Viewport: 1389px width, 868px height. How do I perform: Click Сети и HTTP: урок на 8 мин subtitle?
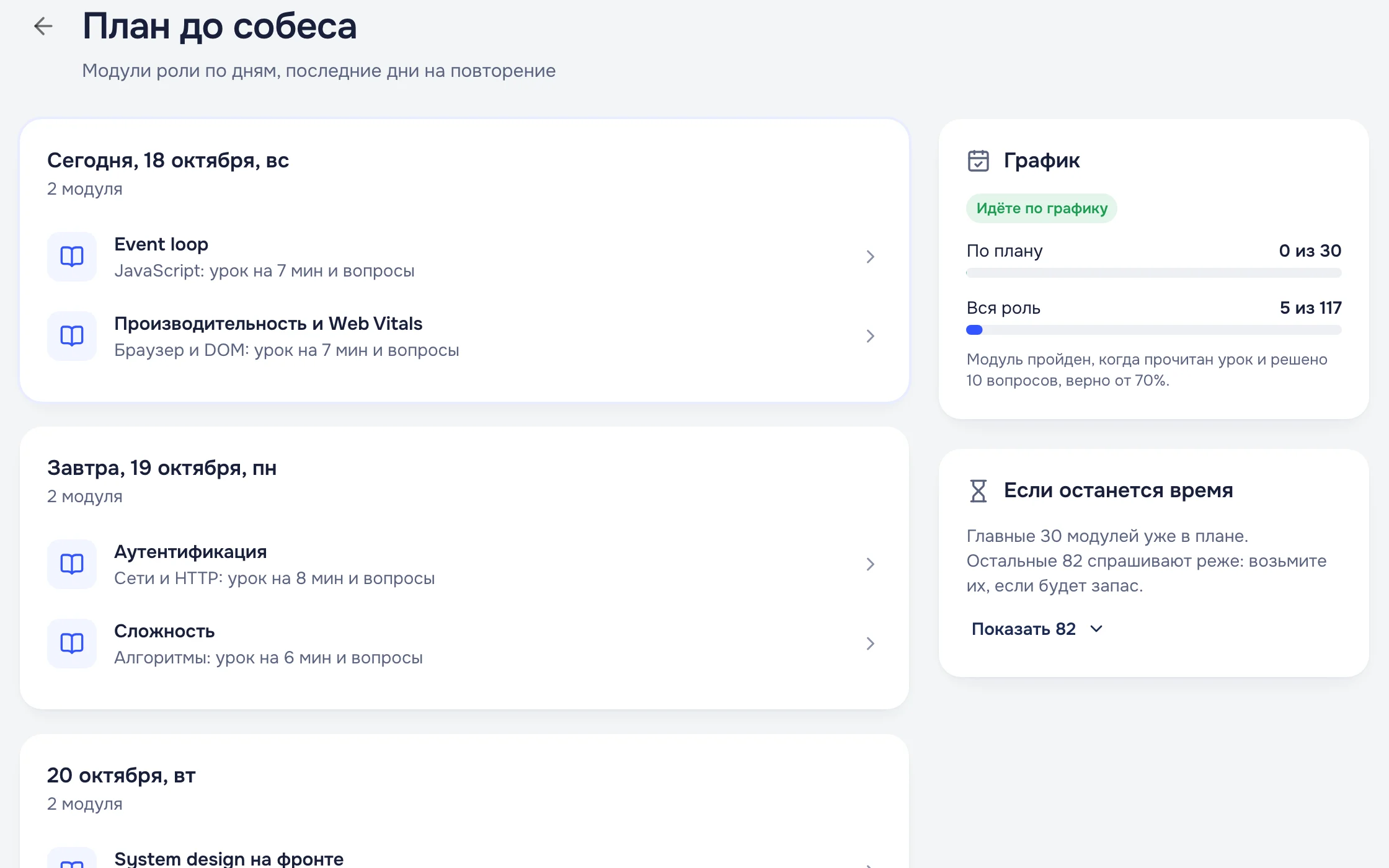[275, 578]
